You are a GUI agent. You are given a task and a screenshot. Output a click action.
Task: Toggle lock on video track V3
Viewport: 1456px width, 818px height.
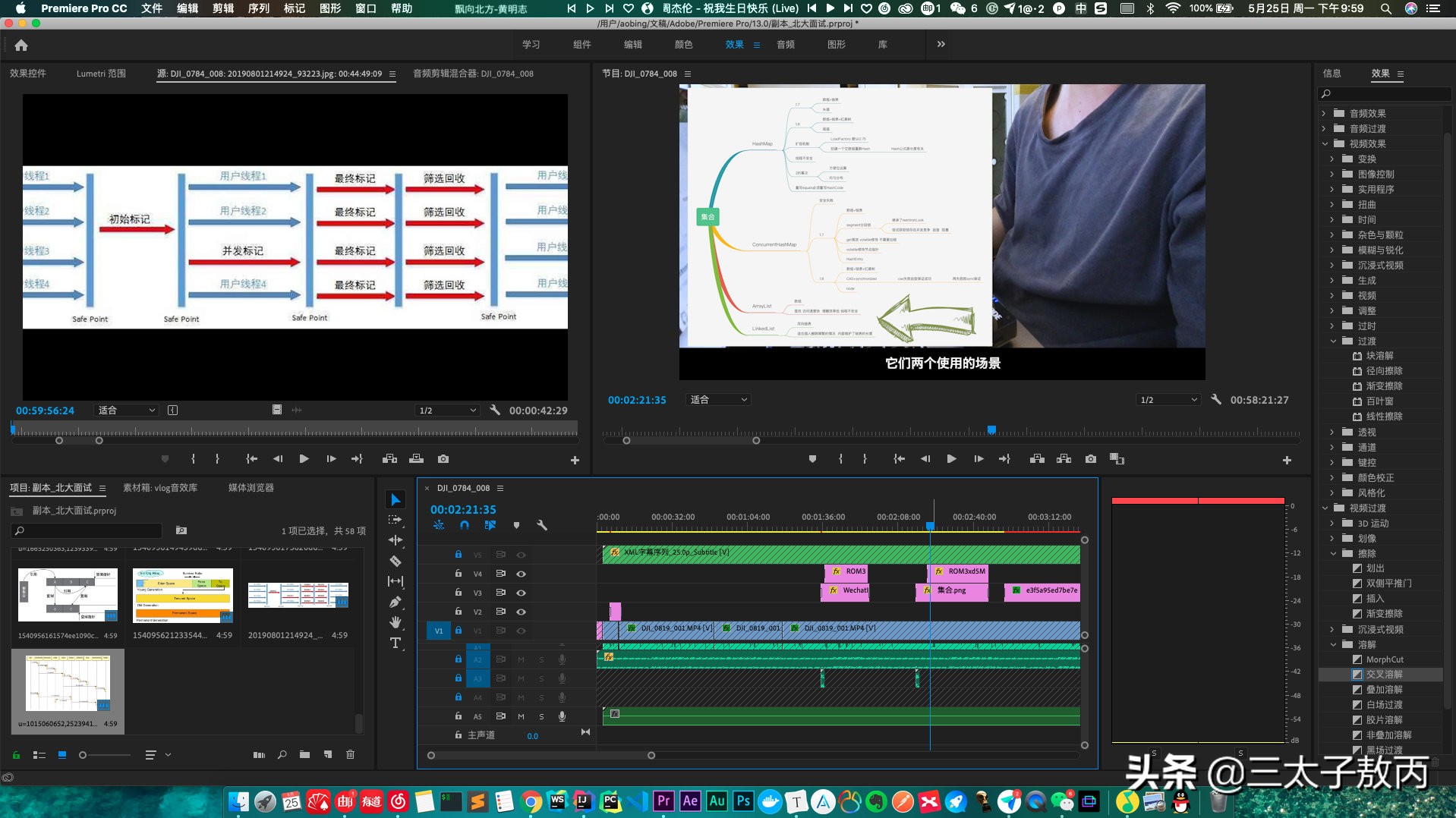pos(459,593)
